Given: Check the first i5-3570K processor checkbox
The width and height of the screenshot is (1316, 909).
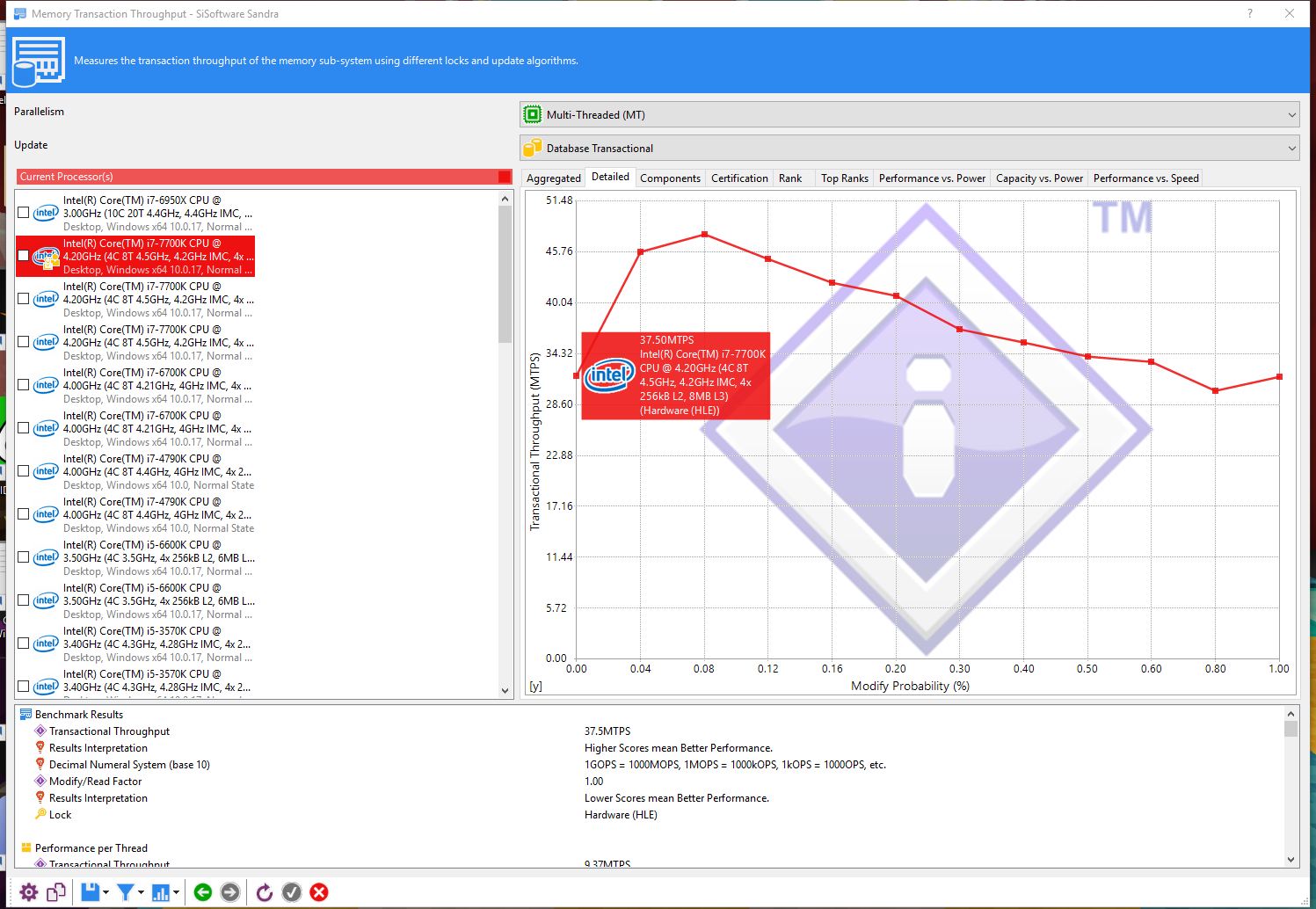Looking at the screenshot, I should (x=24, y=644).
